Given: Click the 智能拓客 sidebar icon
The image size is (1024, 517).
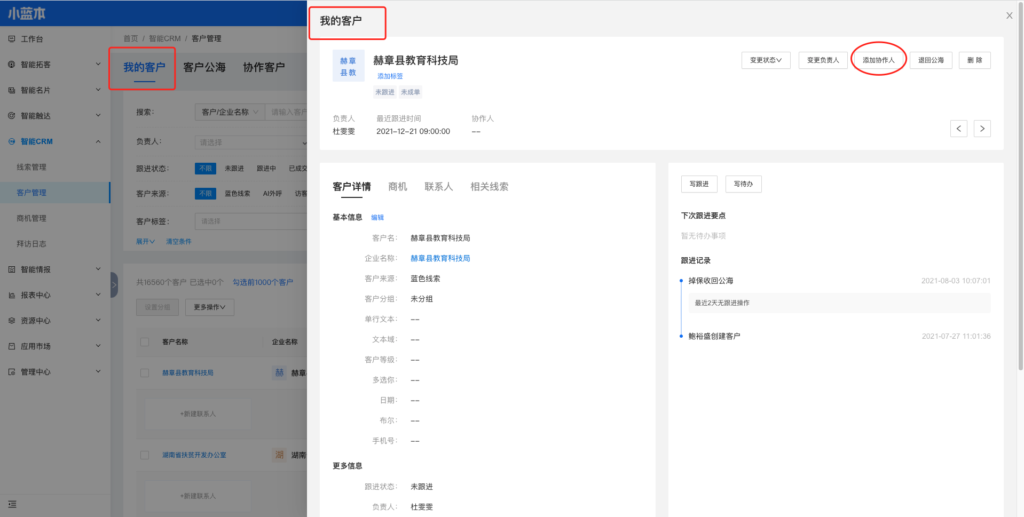Looking at the screenshot, I should click(11, 64).
